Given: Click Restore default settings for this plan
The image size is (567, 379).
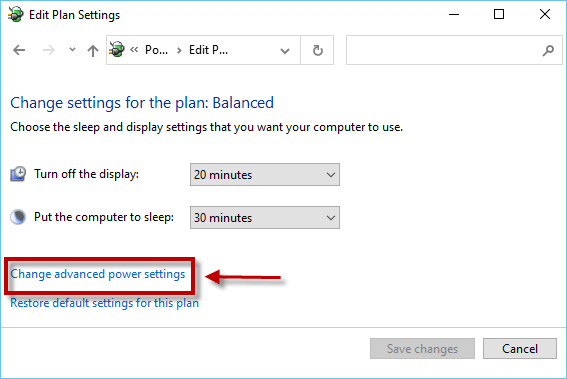Looking at the screenshot, I should (x=105, y=303).
